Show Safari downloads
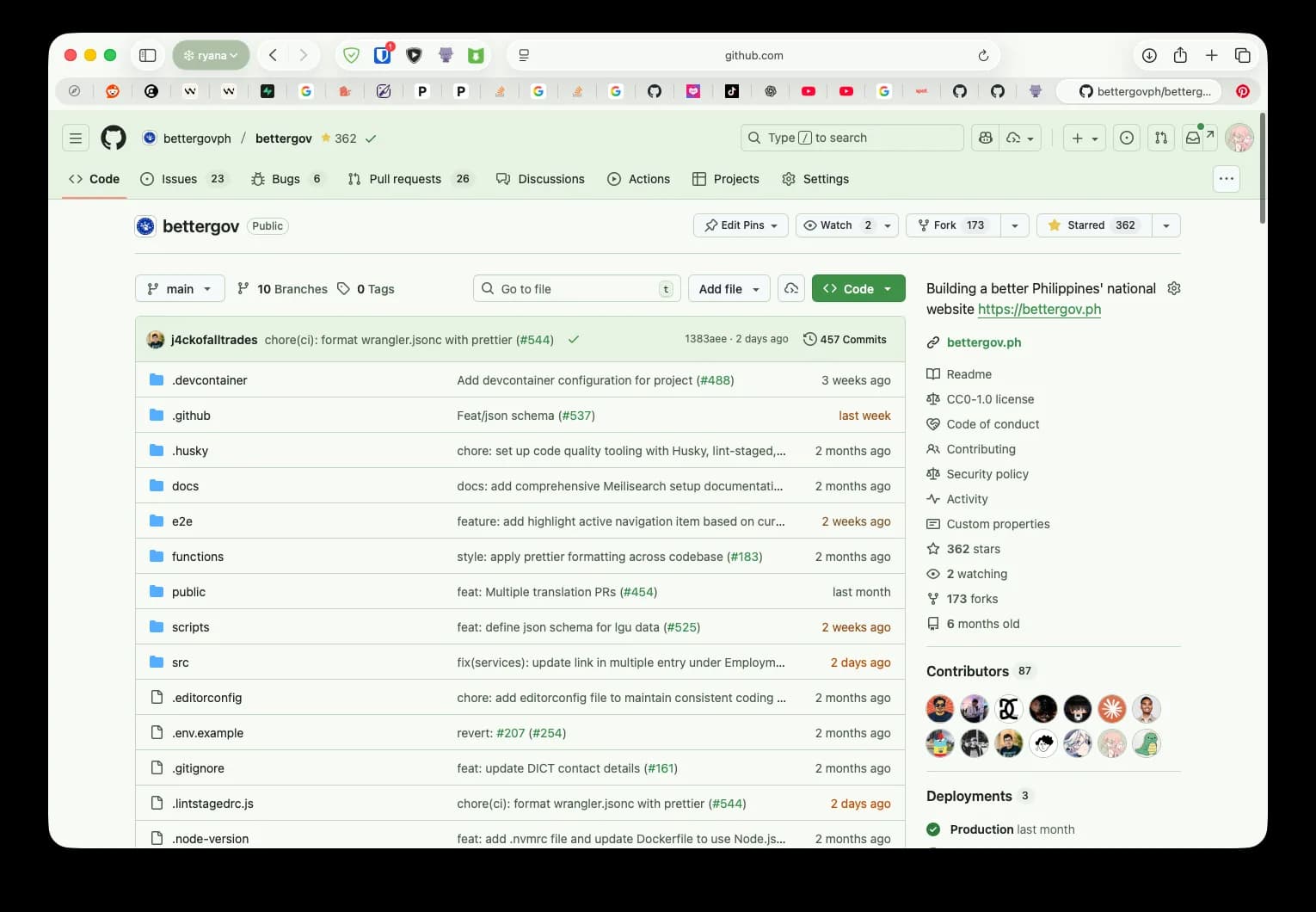Image resolution: width=1316 pixels, height=912 pixels. tap(1149, 55)
